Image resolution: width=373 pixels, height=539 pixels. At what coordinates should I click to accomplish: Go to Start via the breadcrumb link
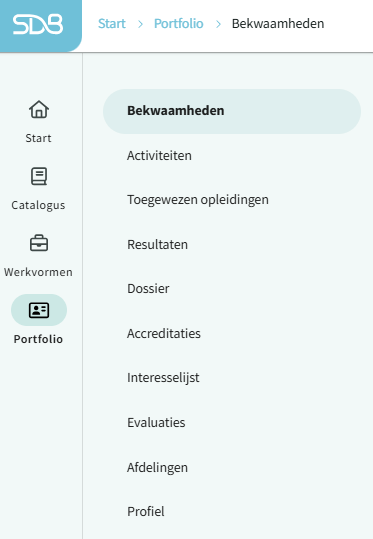(112, 24)
